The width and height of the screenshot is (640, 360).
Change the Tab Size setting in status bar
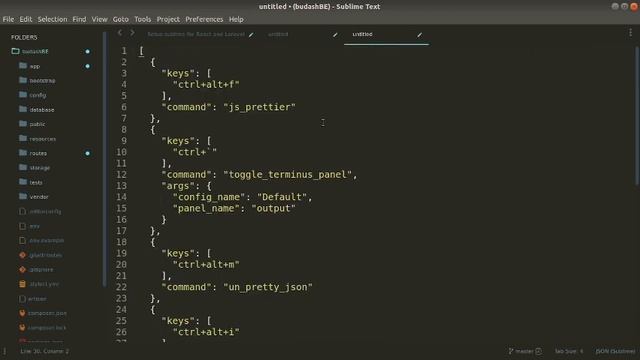[569, 351]
